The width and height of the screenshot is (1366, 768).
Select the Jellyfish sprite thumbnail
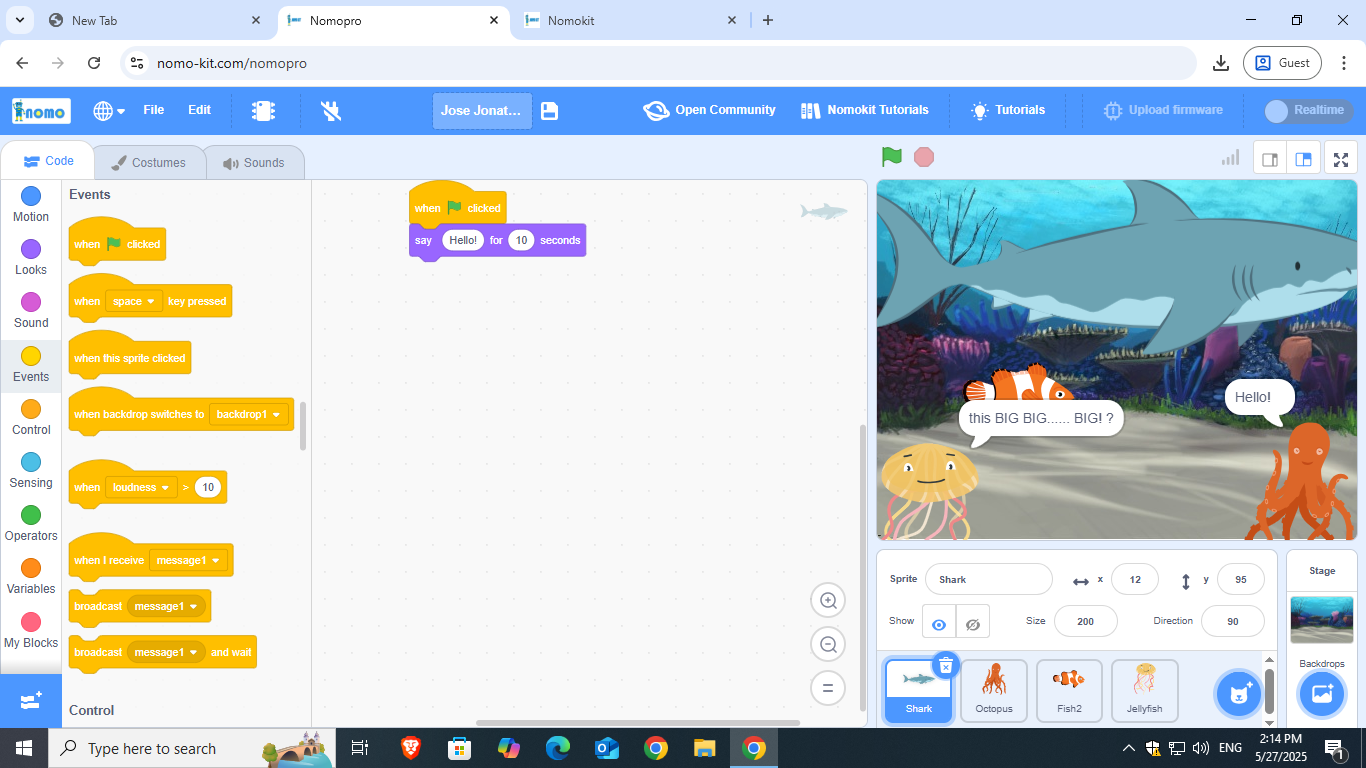(x=1145, y=690)
